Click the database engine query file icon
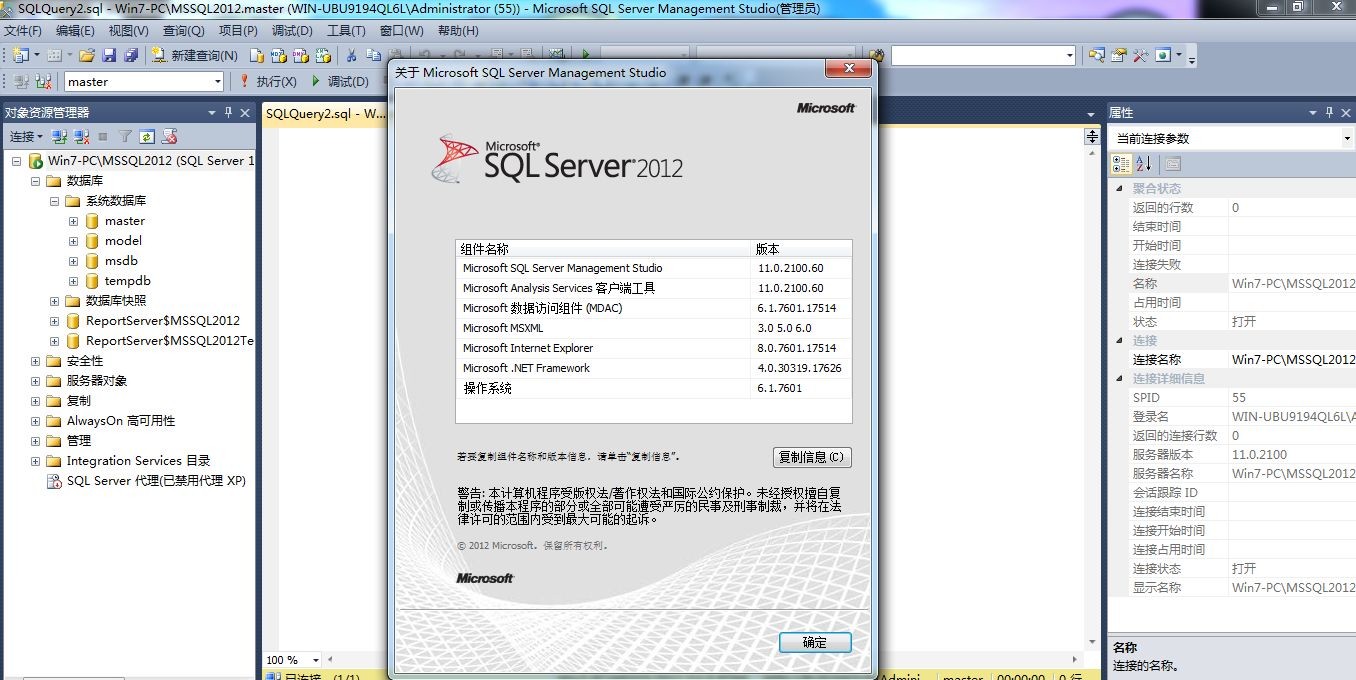Viewport: 1356px width, 680px height. click(x=256, y=55)
